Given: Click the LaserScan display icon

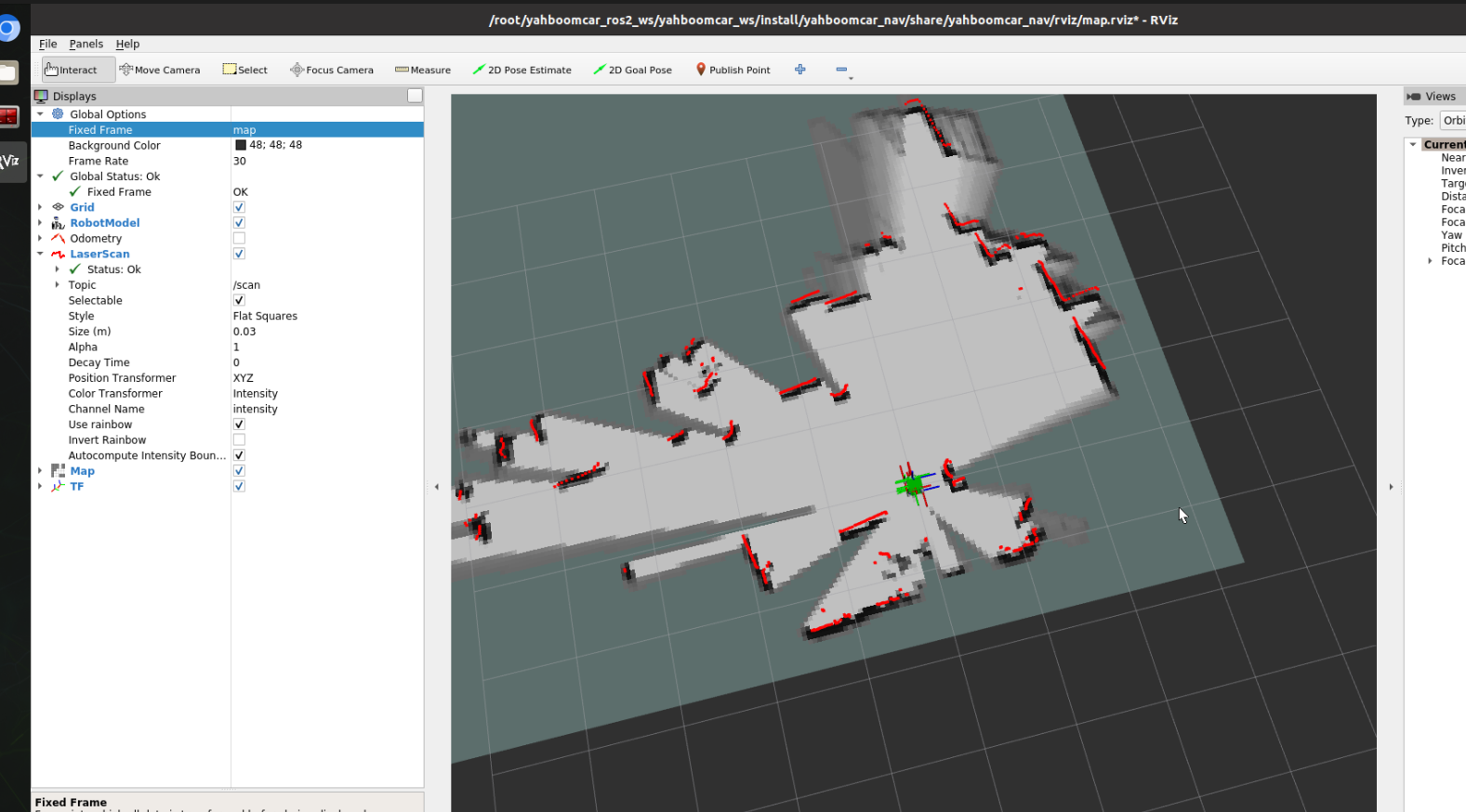Looking at the screenshot, I should (58, 254).
